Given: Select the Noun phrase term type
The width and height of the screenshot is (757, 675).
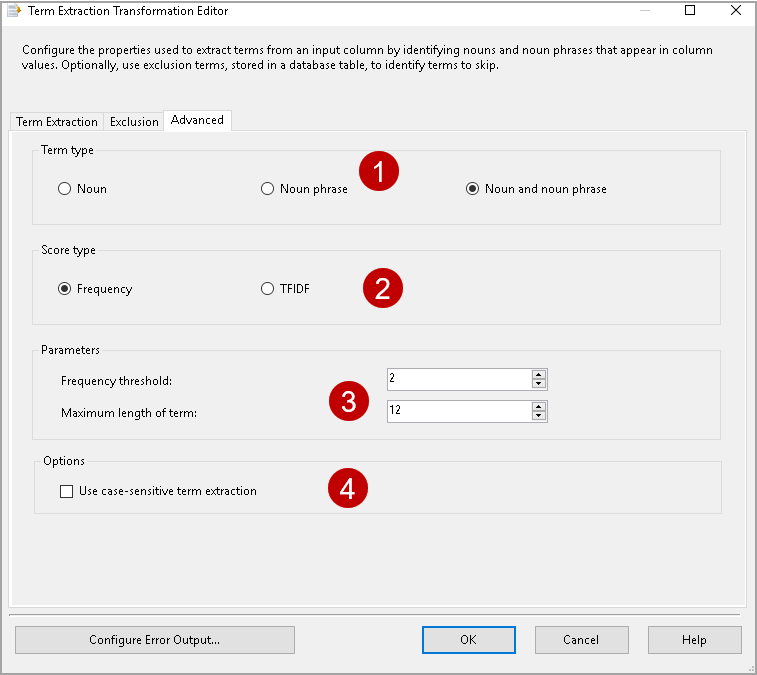Looking at the screenshot, I should (x=267, y=188).
